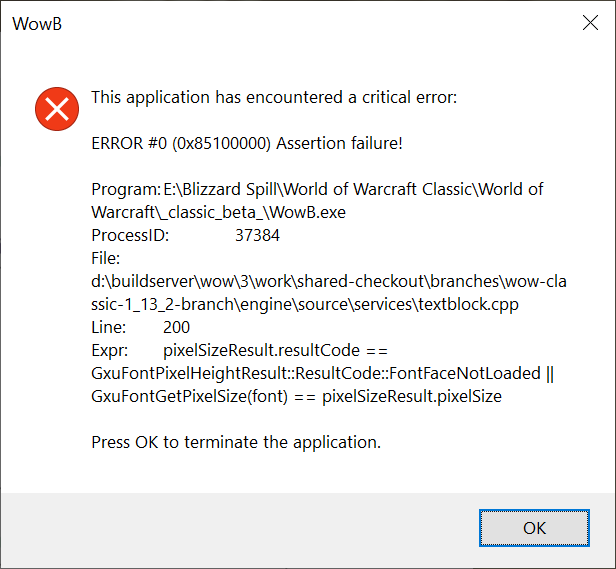Click the OK button
The image size is (616, 569).
(534, 527)
